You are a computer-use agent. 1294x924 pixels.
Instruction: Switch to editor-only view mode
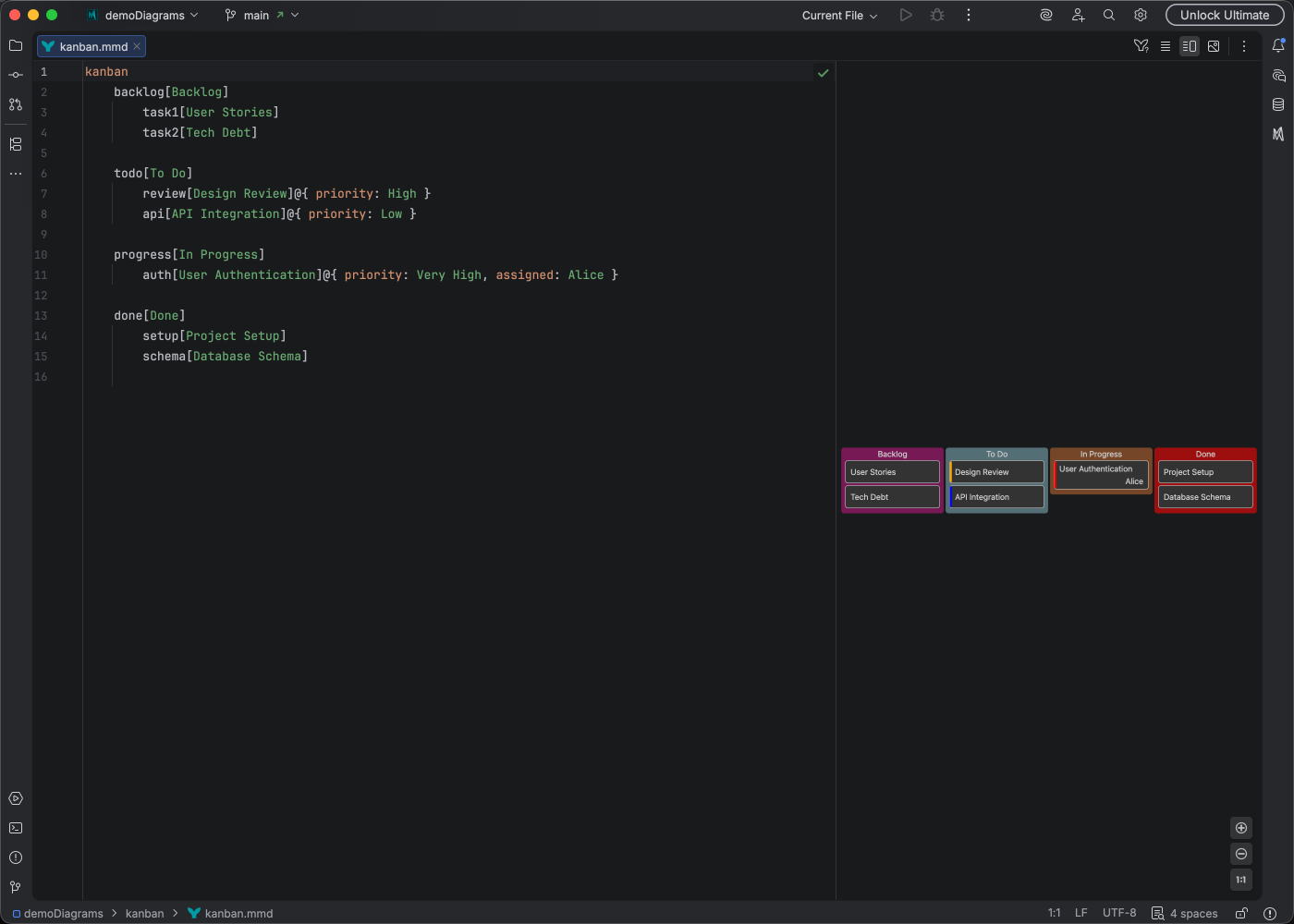point(1166,45)
